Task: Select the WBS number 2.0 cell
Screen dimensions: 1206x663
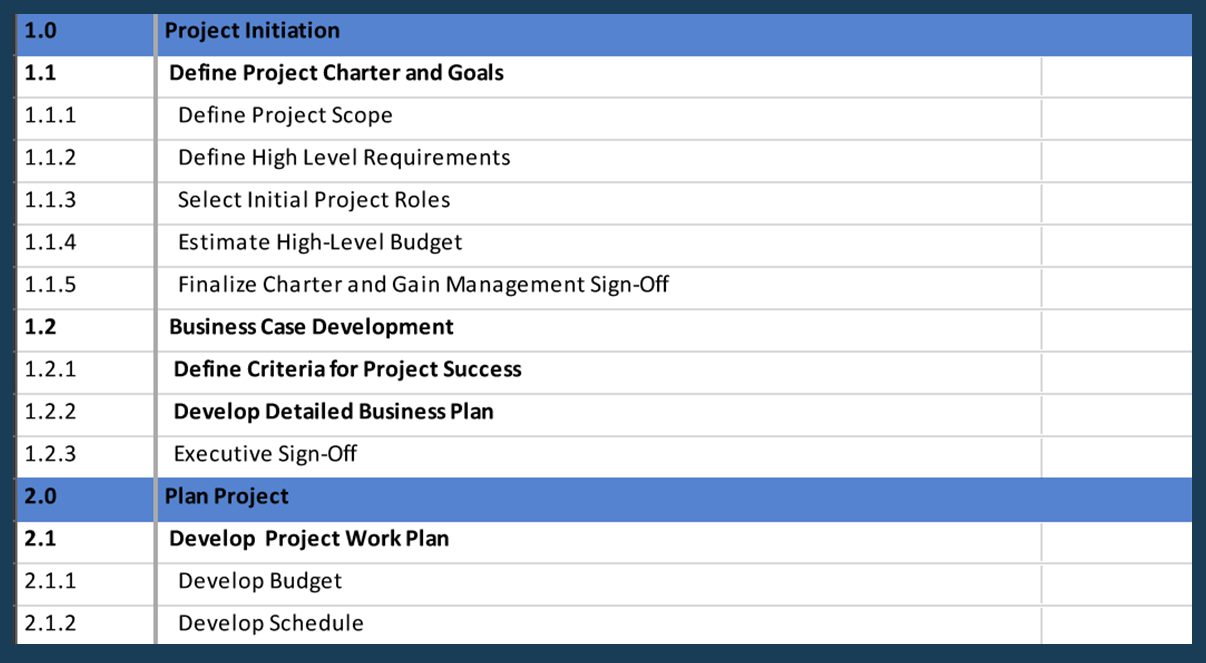Action: [86, 498]
